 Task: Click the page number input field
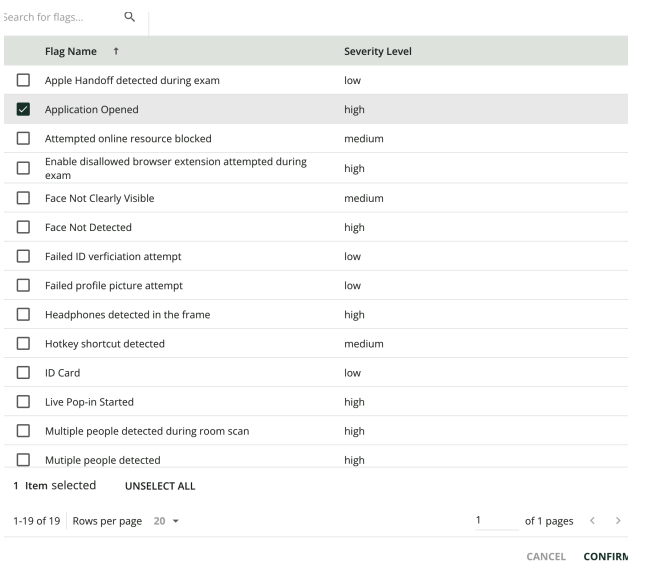(x=497, y=520)
